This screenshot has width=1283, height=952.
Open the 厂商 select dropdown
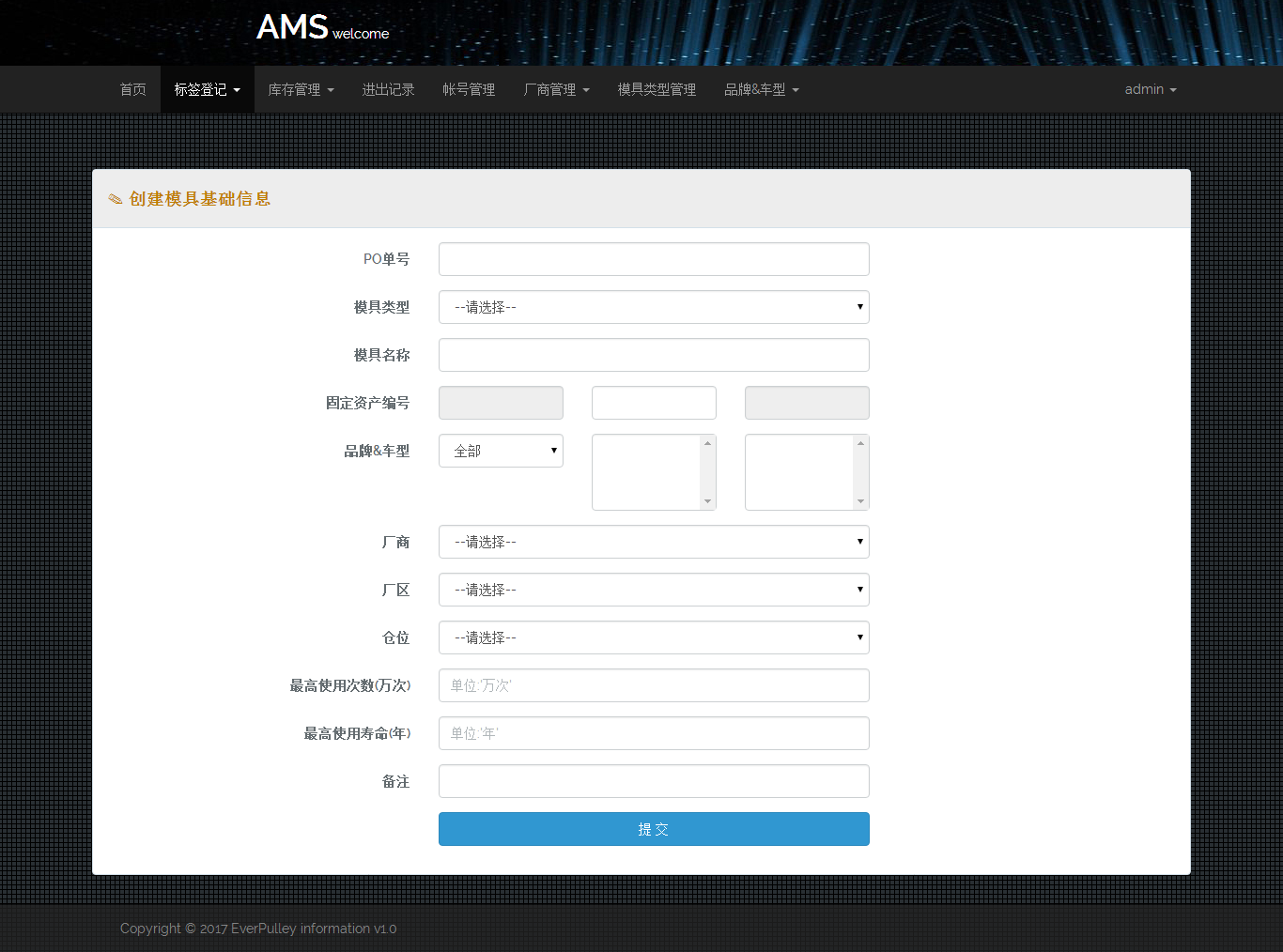[654, 542]
